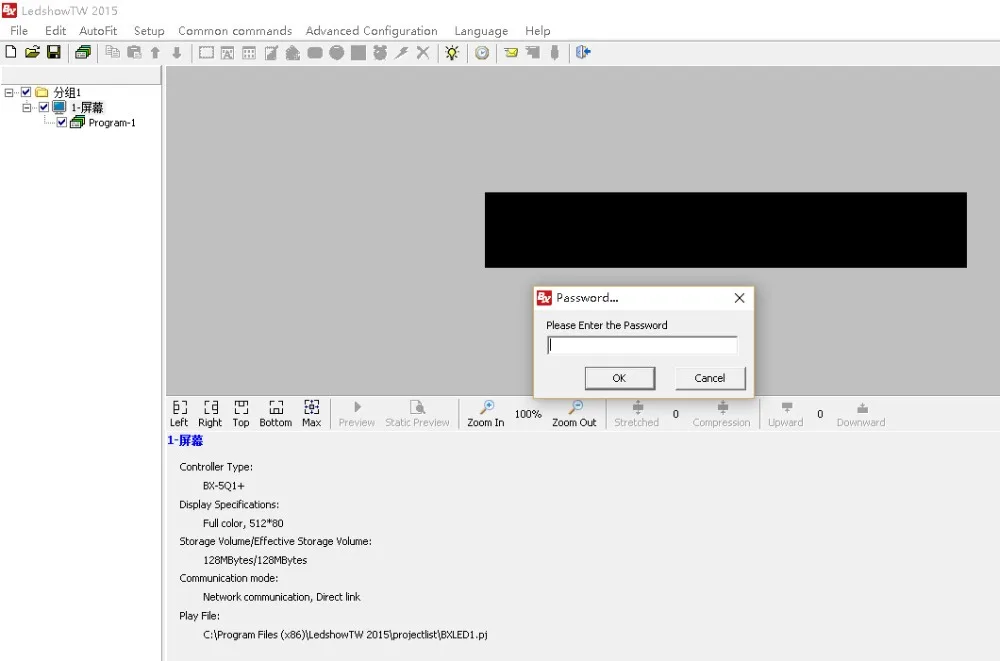Confirm the password with the OK button

coord(619,378)
